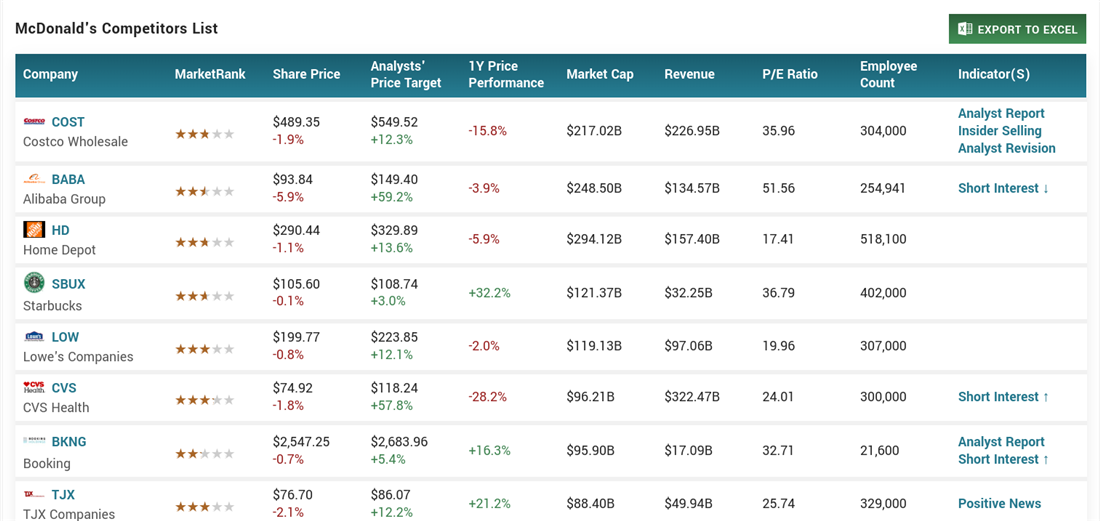Click the Alibaba logo icon
This screenshot has width=1100, height=521.
(x=34, y=180)
